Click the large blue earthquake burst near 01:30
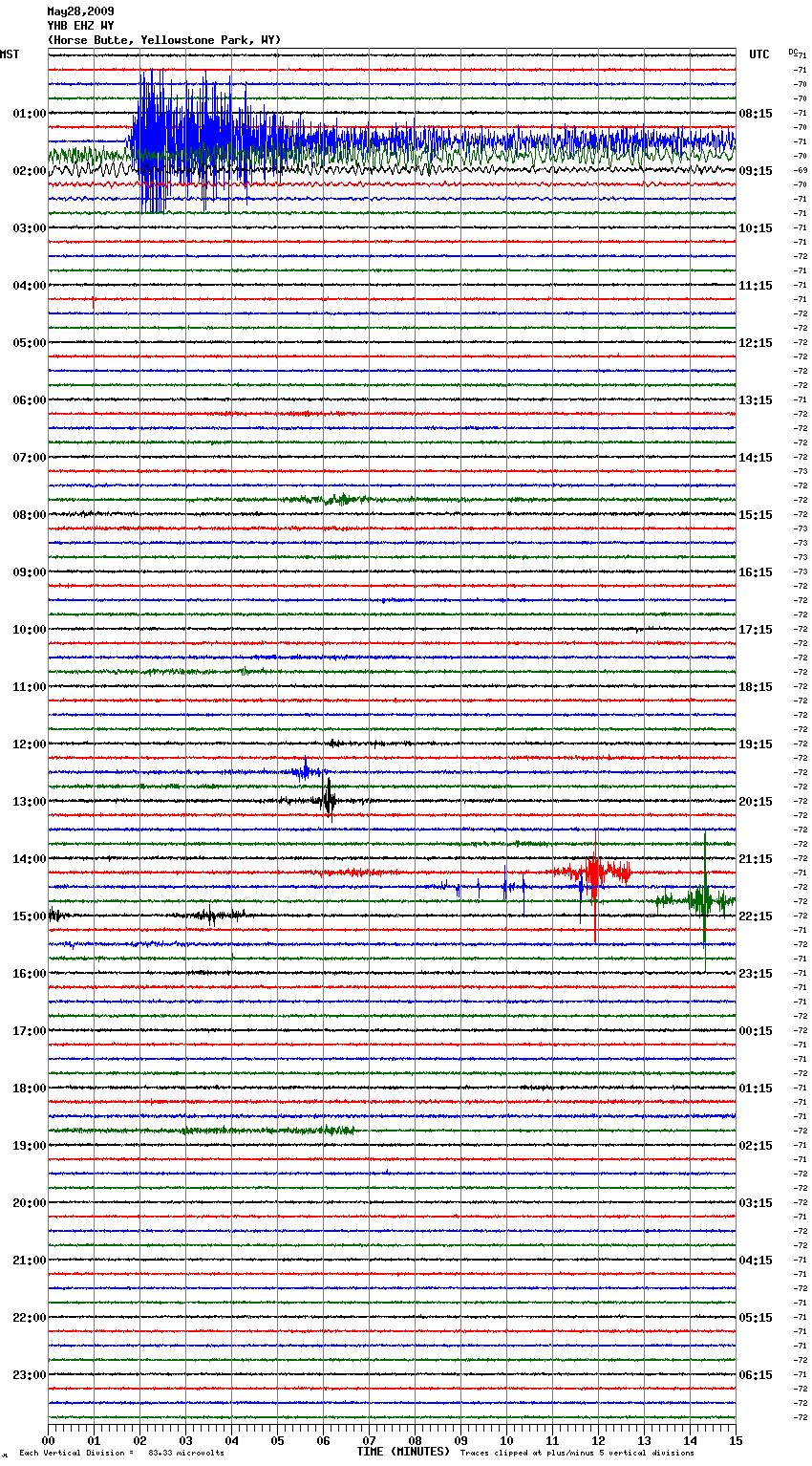 205,141
